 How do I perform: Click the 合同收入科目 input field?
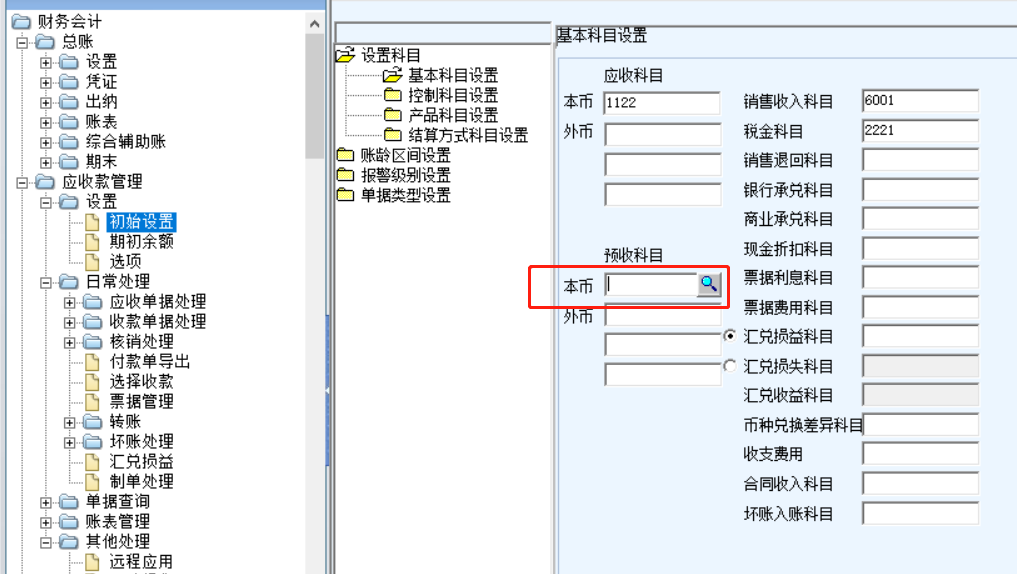click(920, 484)
